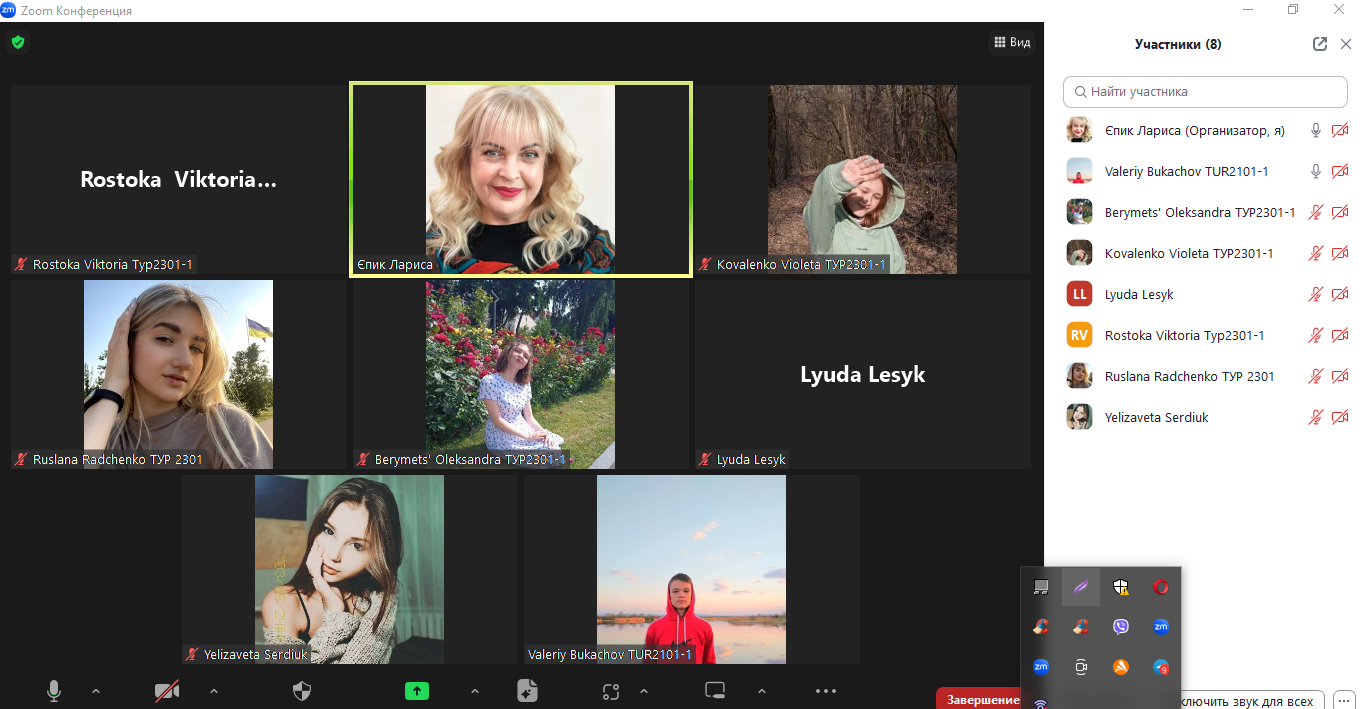The width and height of the screenshot is (1363, 709).
Task: Open the three-dot More menu in the meeting toolbar
Action: click(x=825, y=690)
